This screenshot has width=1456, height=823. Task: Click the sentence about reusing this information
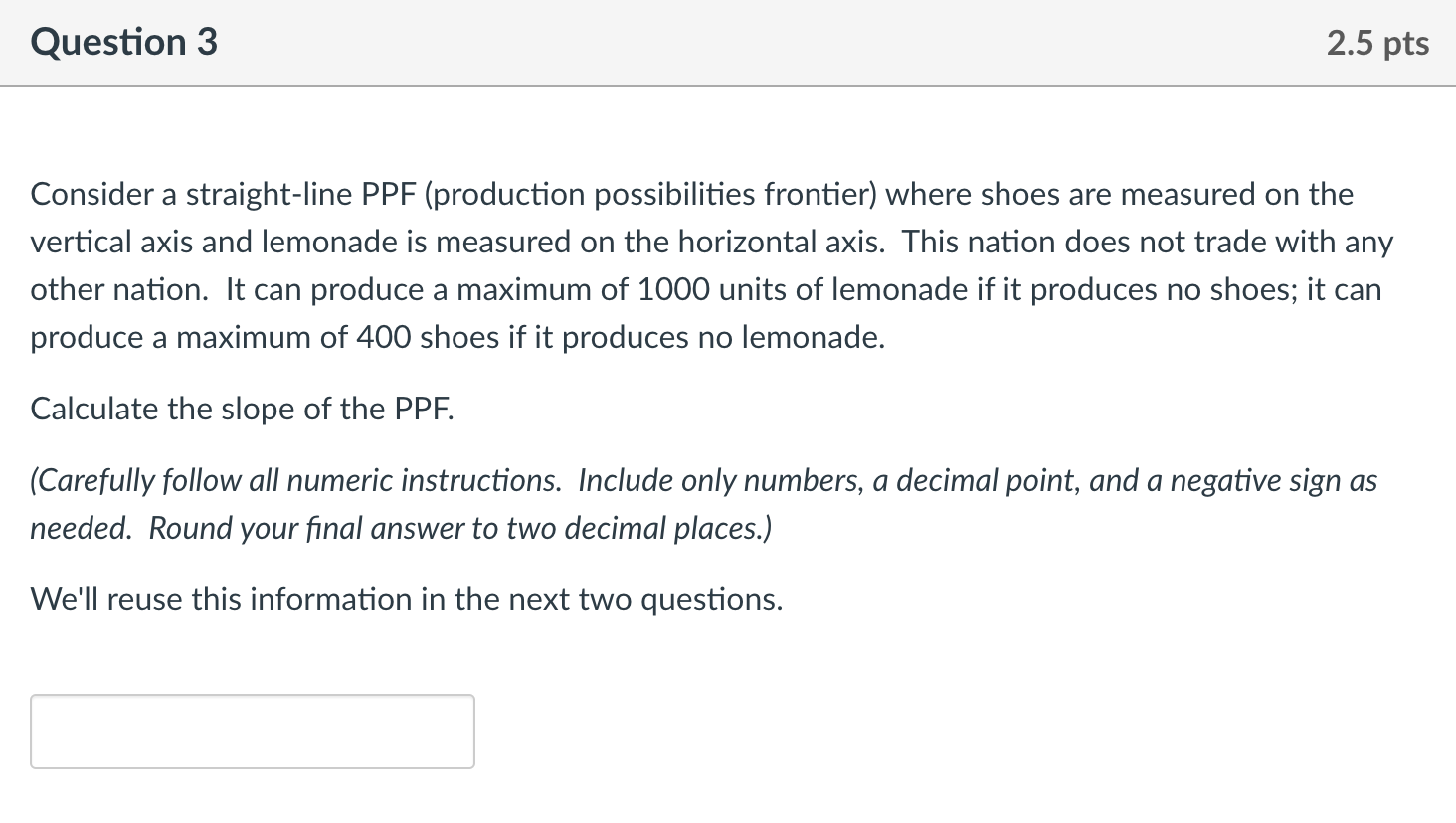406,598
